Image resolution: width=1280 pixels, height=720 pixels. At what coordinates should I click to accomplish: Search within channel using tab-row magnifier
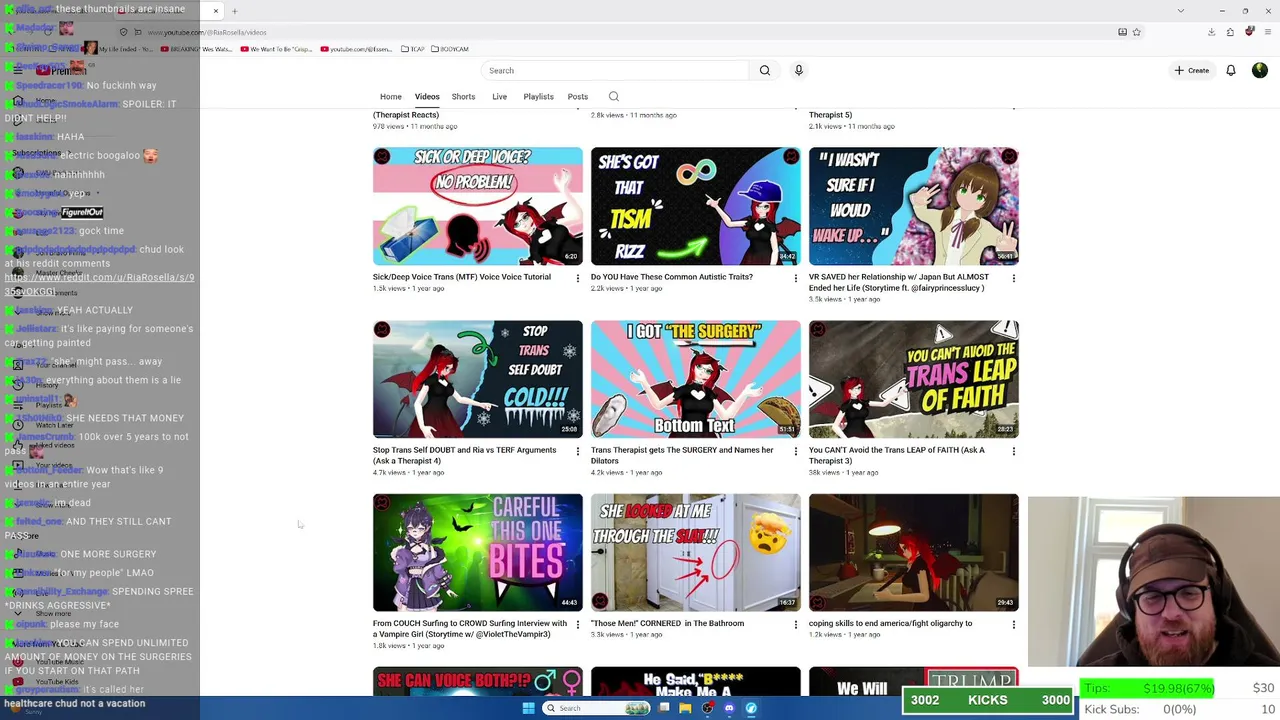(x=614, y=97)
